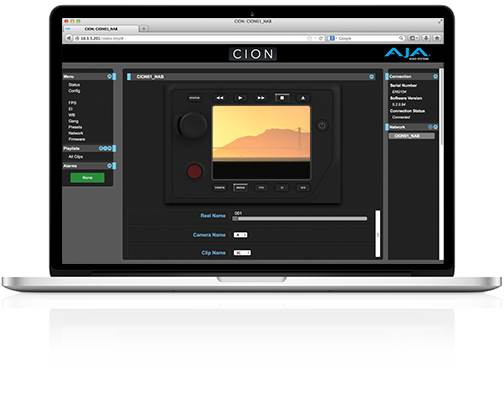
Task: Click the camera power button icon
Action: [x=322, y=126]
